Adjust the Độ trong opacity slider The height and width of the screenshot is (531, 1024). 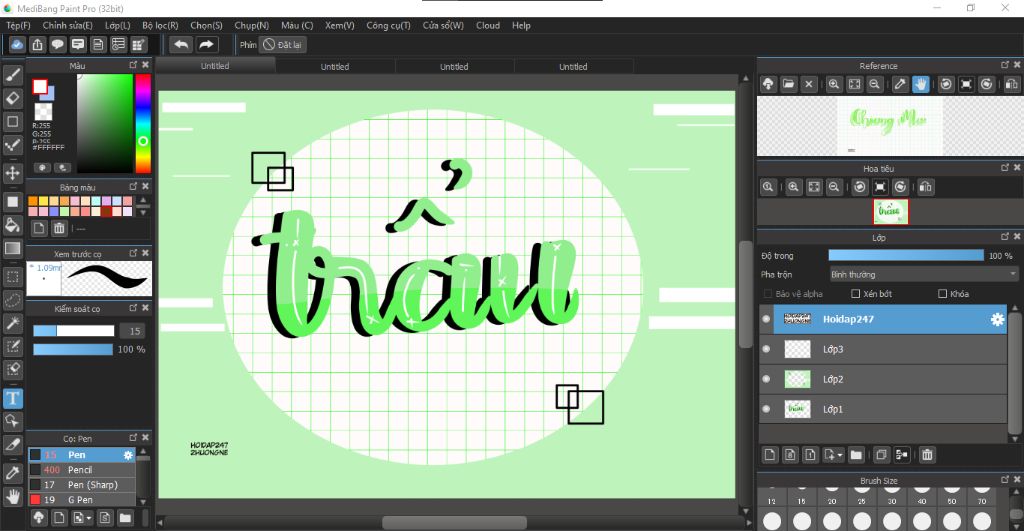tap(906, 255)
